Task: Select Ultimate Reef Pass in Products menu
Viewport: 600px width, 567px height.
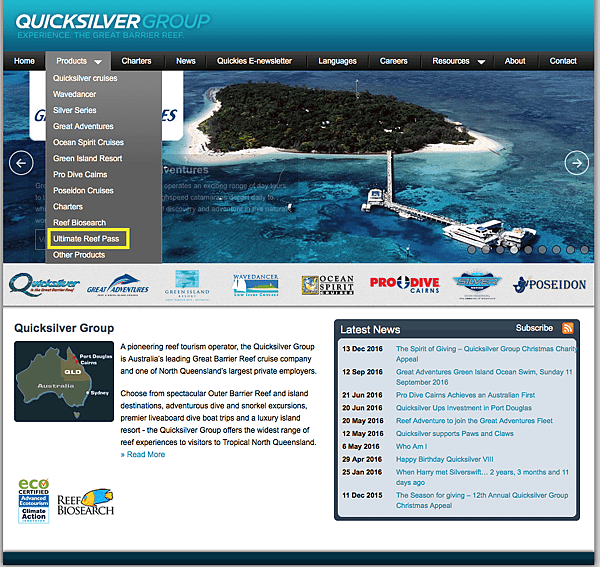Action: tap(86, 239)
